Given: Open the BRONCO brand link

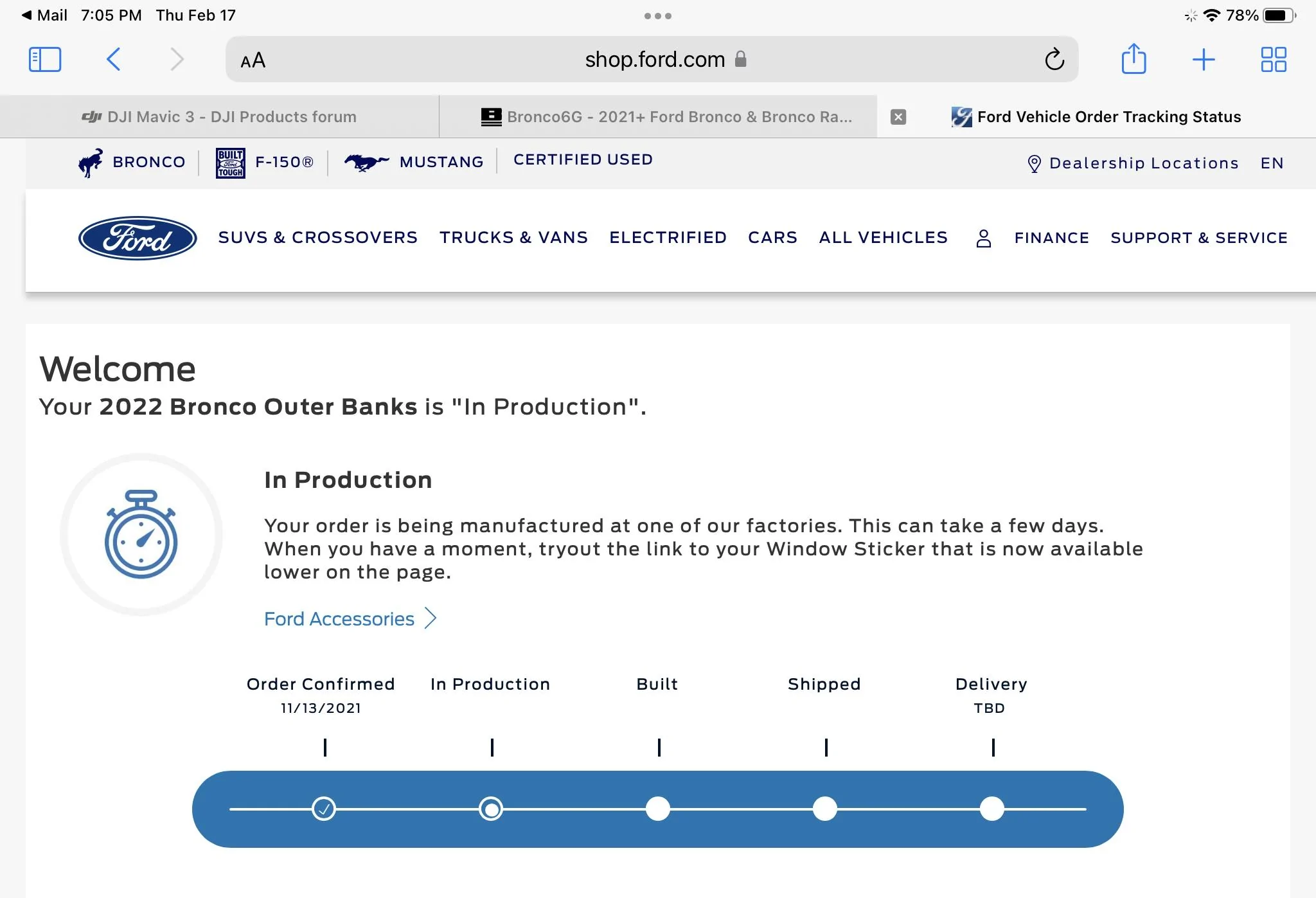Looking at the screenshot, I should [x=149, y=162].
